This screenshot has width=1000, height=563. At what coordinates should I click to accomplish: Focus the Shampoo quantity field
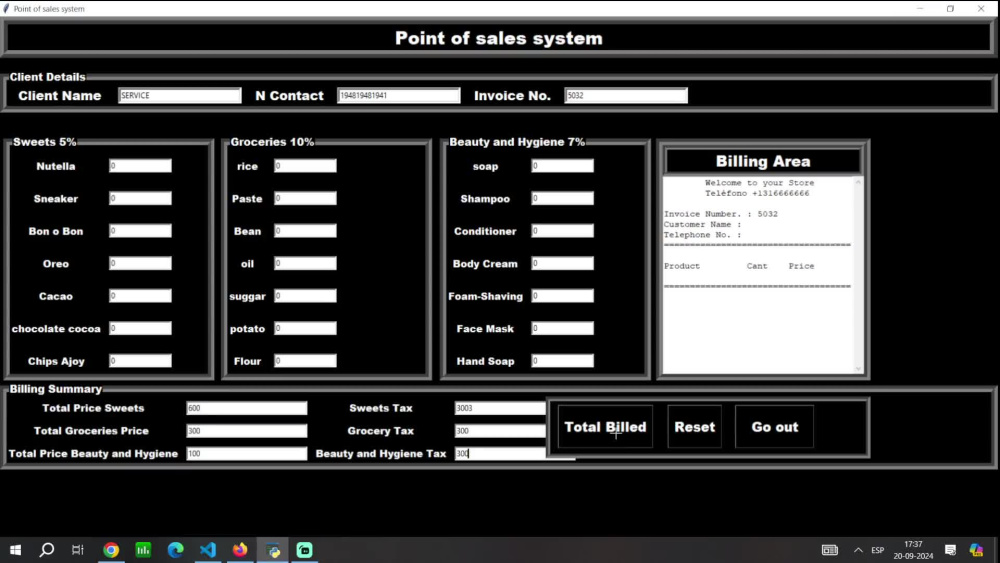562,198
